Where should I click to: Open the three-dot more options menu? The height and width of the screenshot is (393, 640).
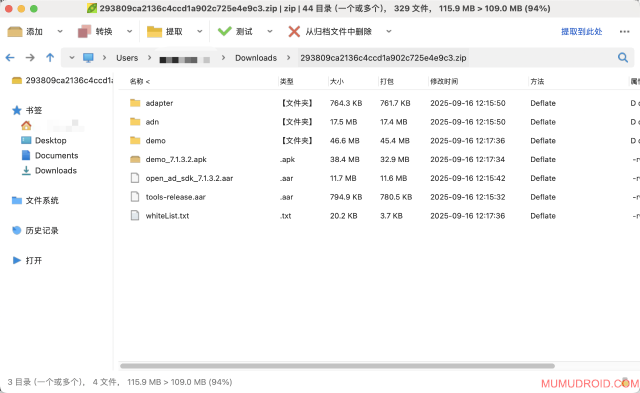[x=624, y=31]
